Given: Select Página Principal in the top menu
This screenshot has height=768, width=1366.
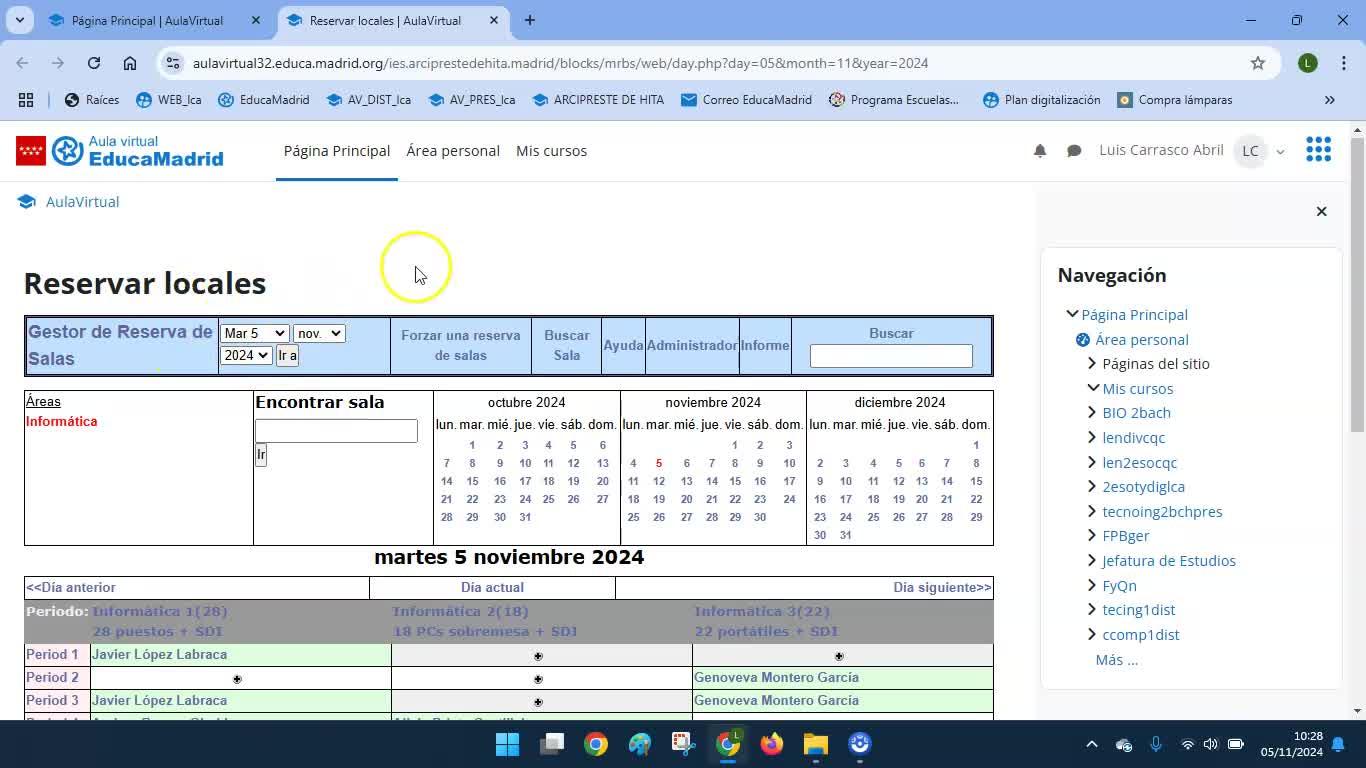Looking at the screenshot, I should click(337, 151).
